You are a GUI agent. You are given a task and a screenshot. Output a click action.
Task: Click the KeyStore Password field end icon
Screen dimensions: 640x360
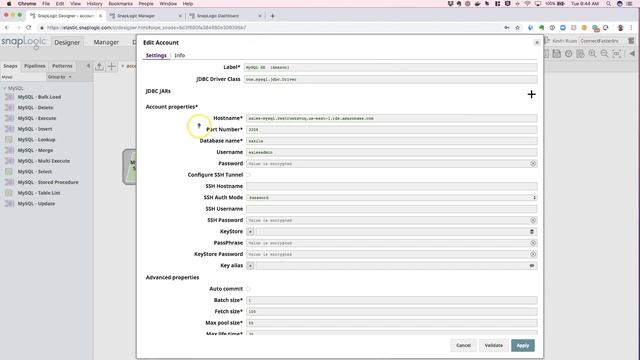point(533,254)
